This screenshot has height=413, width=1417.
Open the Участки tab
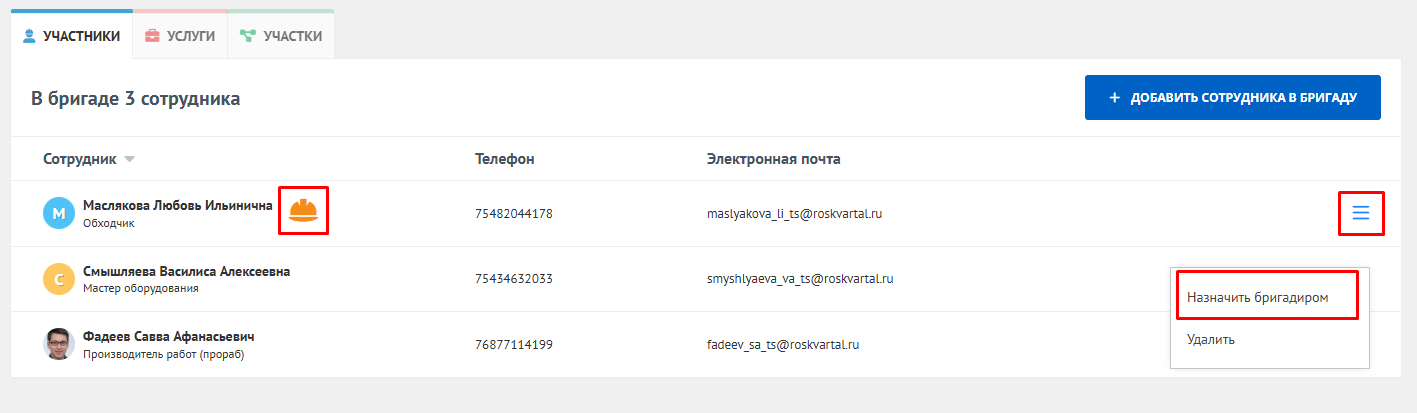point(282,36)
